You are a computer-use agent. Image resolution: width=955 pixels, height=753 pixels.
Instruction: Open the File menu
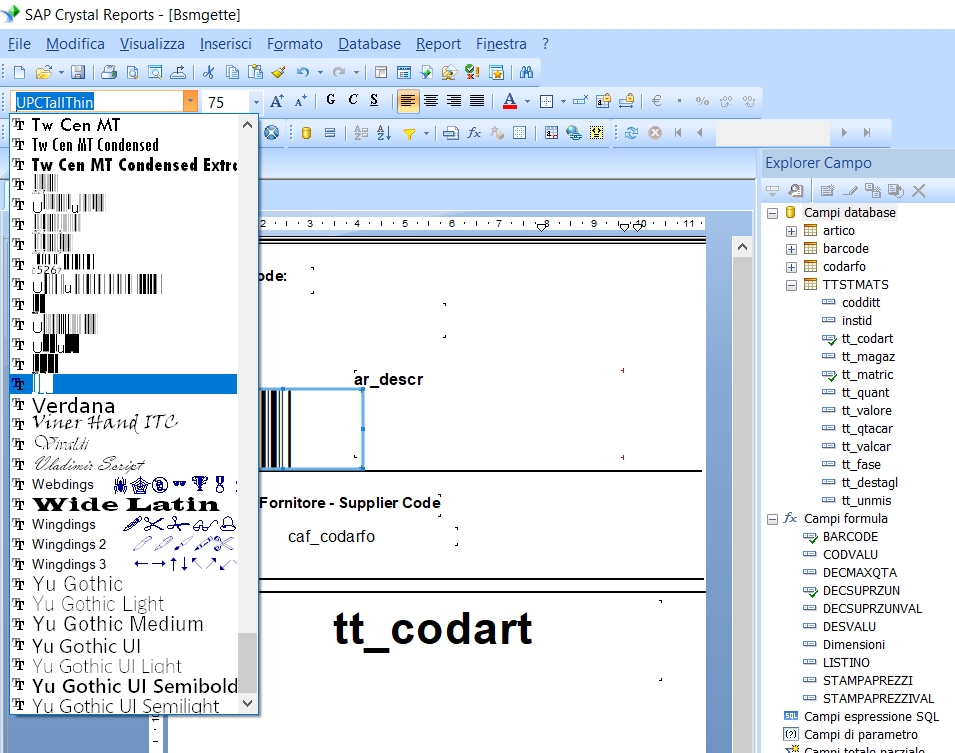(x=19, y=44)
